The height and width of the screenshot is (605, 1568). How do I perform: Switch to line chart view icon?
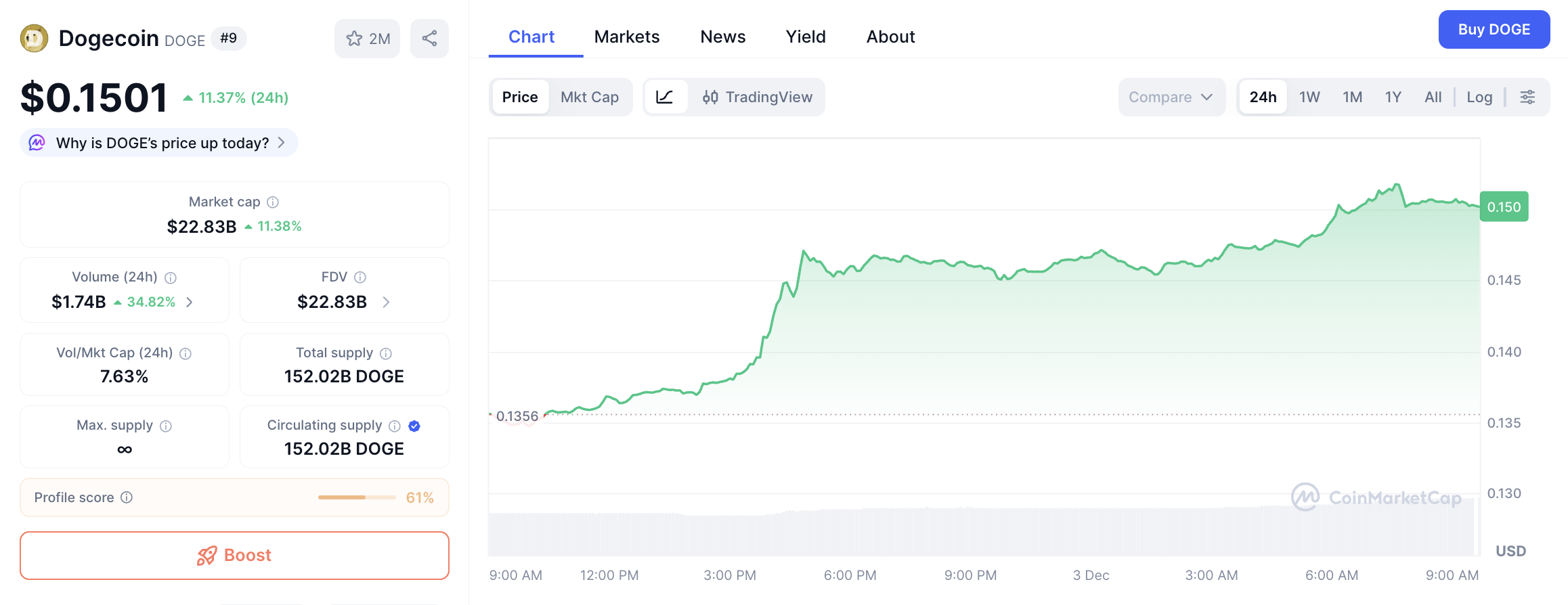pyautogui.click(x=665, y=97)
